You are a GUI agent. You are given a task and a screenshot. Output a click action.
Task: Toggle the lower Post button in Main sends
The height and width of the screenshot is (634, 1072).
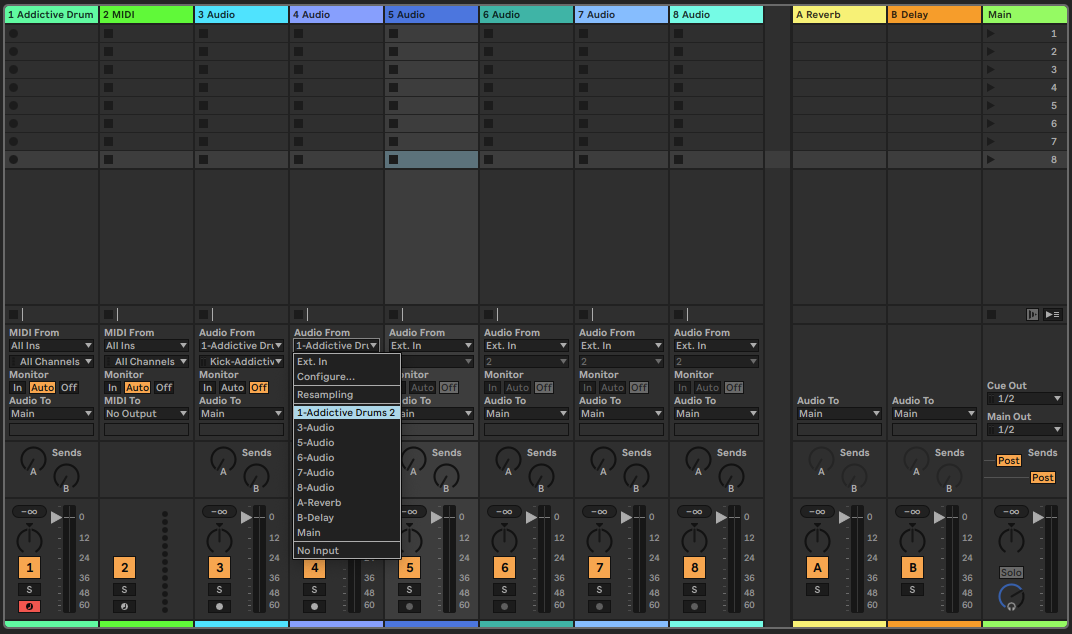pyautogui.click(x=1043, y=478)
